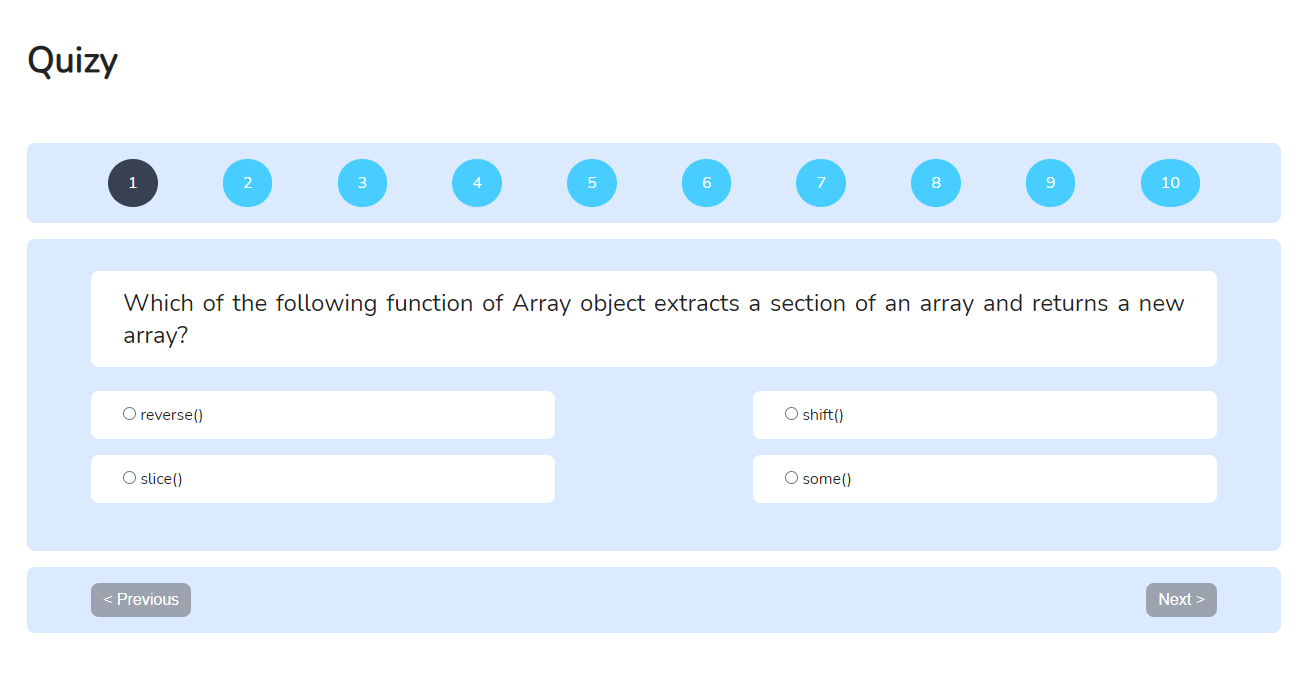Jump to quiz question 3
The width and height of the screenshot is (1308, 684).
point(362,183)
